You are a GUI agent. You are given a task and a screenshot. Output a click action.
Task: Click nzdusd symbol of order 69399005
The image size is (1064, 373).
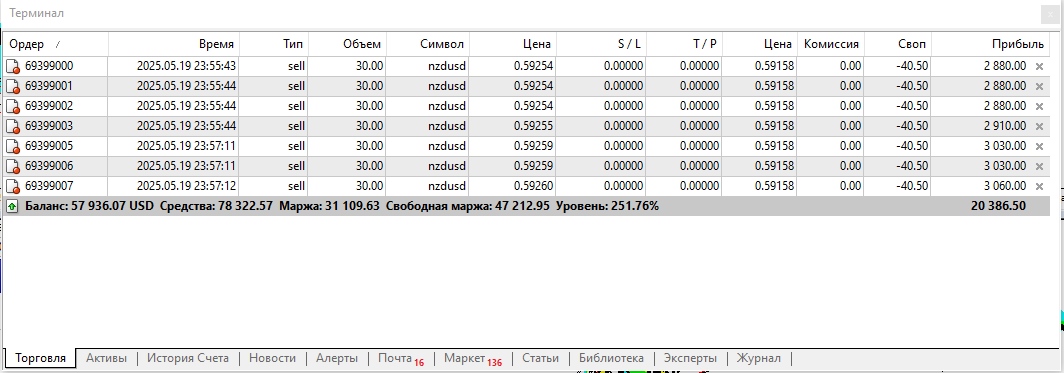446,146
